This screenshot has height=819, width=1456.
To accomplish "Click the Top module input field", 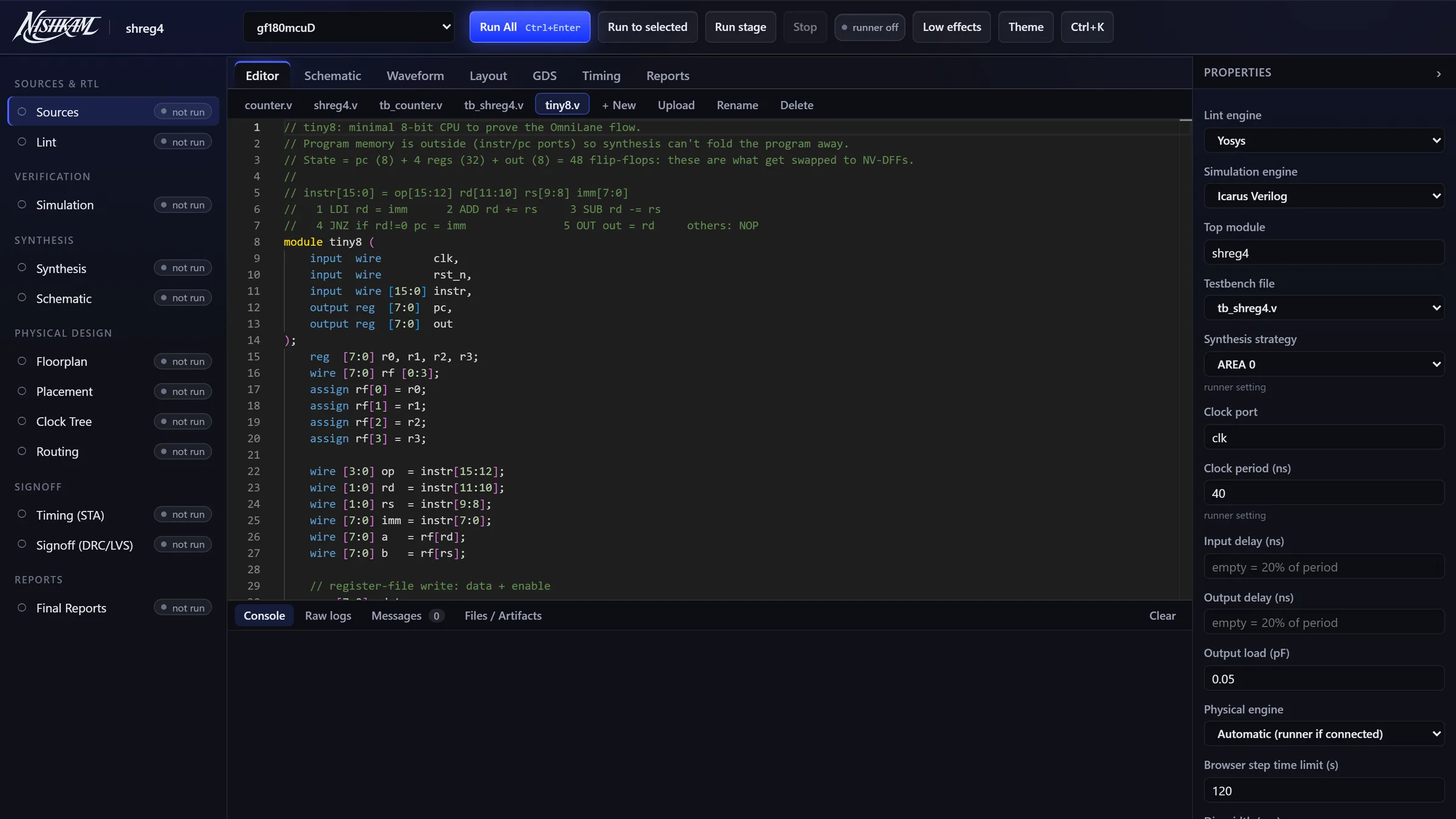I will click(1323, 253).
